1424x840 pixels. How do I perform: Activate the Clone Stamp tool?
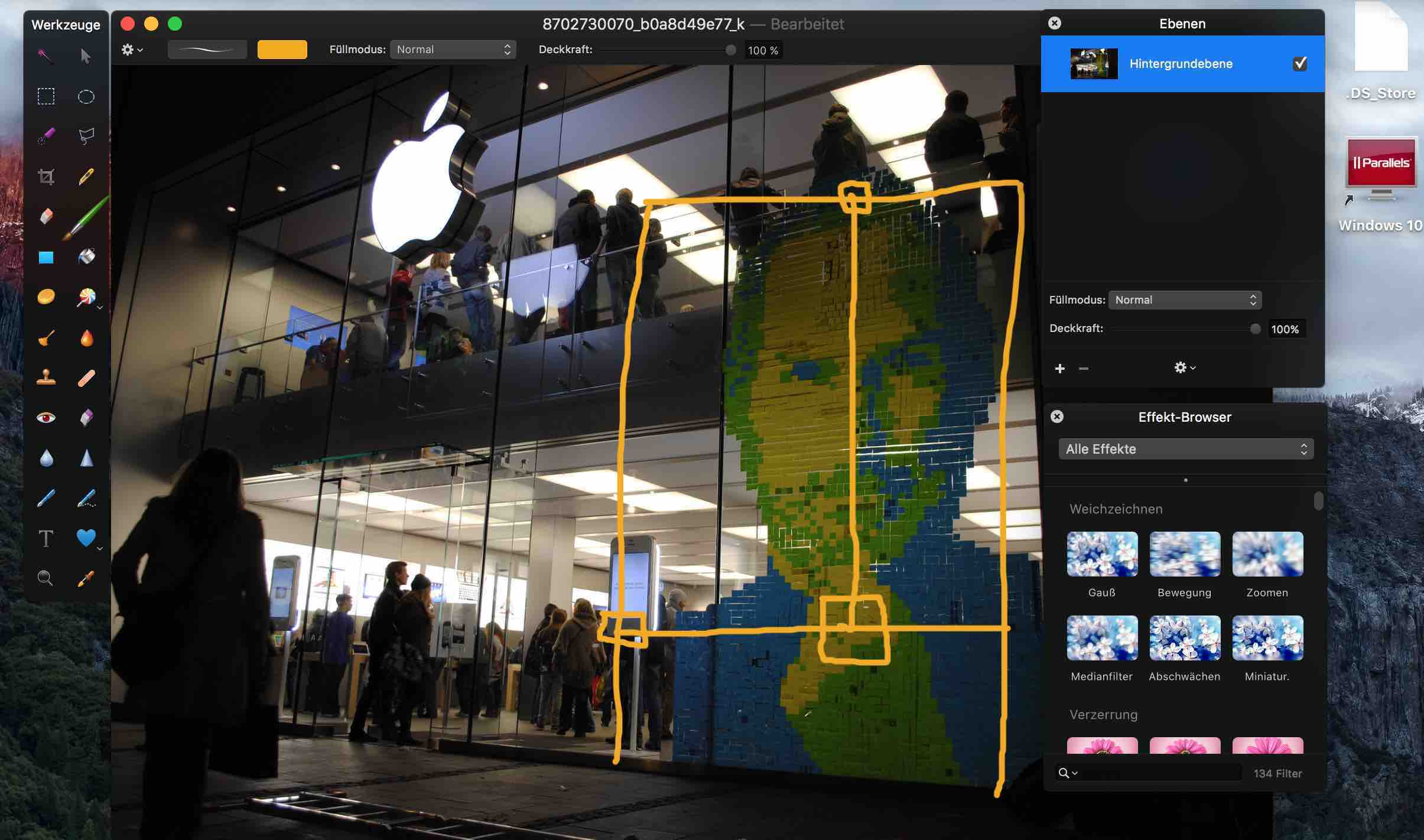(45, 377)
